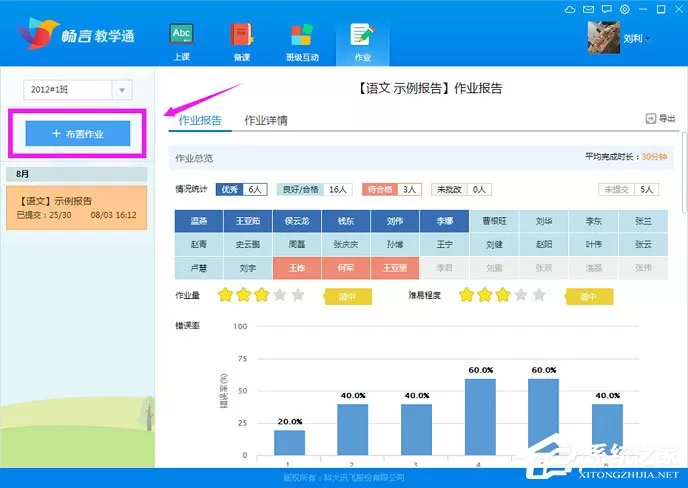Switch to the 作业报告 tab

click(200, 120)
